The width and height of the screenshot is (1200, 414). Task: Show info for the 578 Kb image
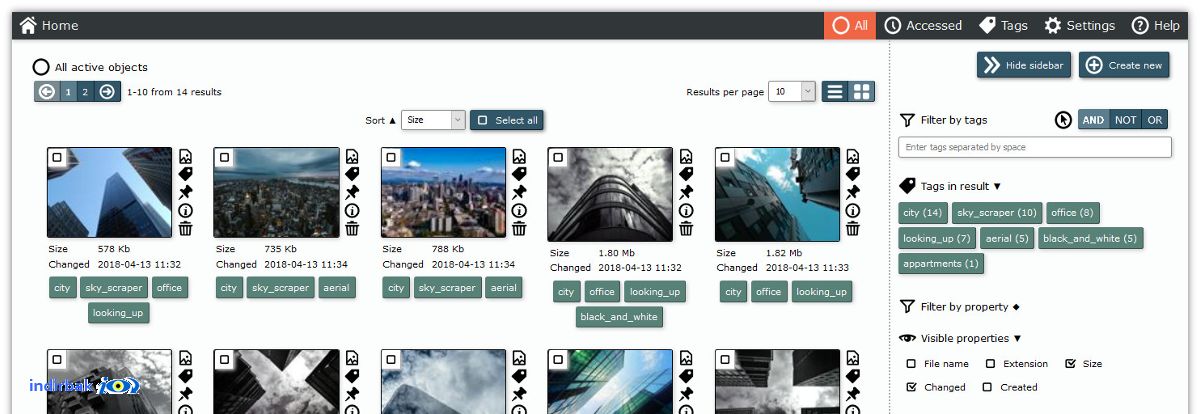click(185, 210)
